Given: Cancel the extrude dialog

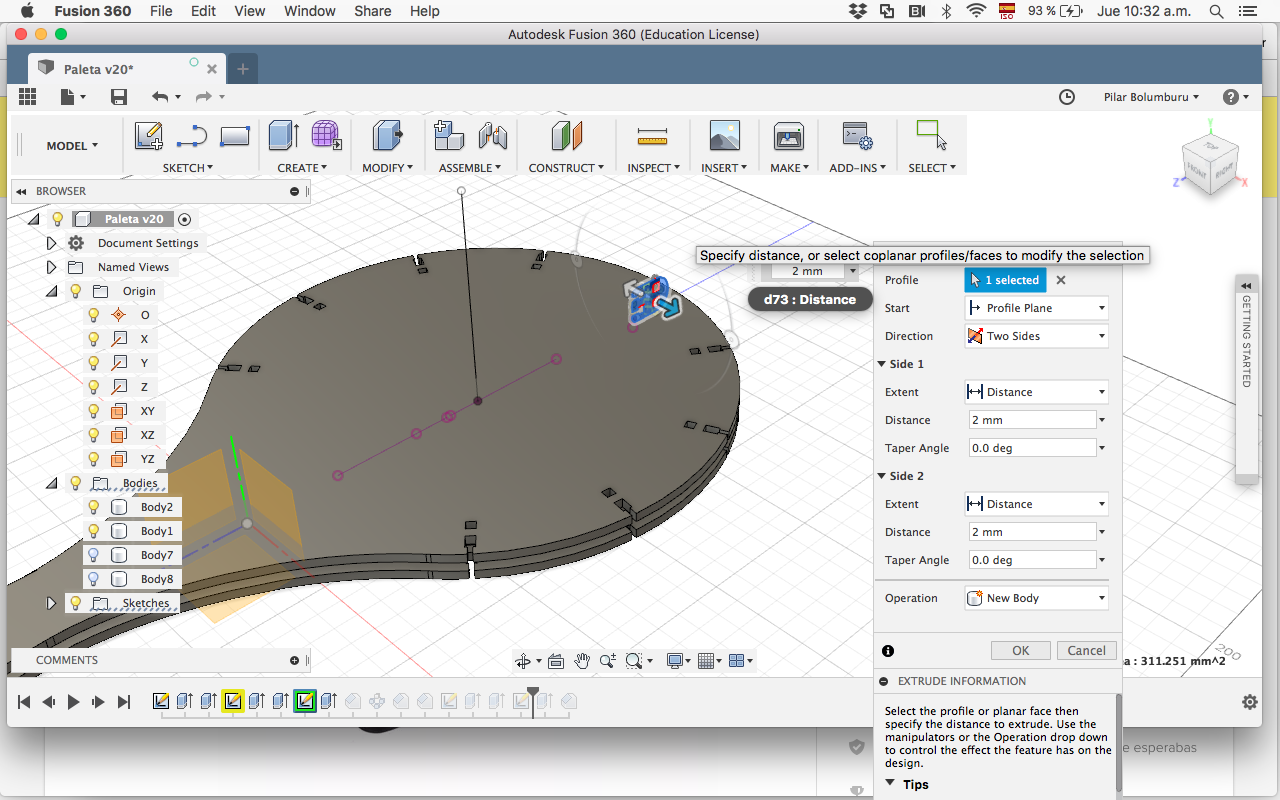Looking at the screenshot, I should 1086,650.
